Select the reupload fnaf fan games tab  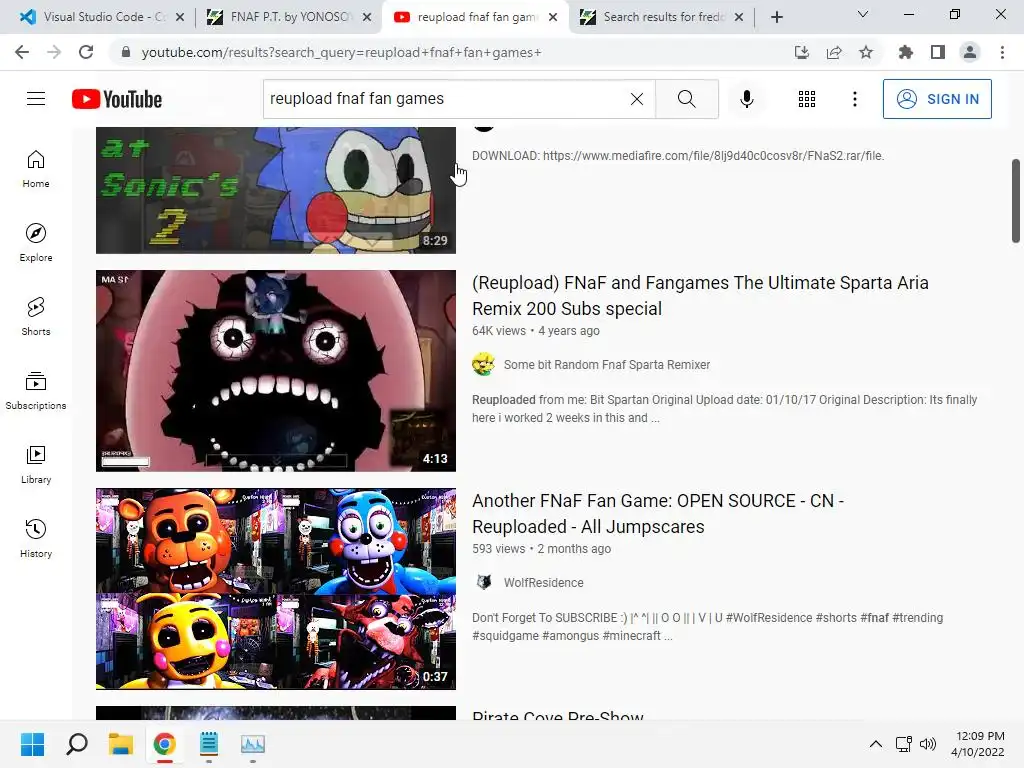pos(475,17)
